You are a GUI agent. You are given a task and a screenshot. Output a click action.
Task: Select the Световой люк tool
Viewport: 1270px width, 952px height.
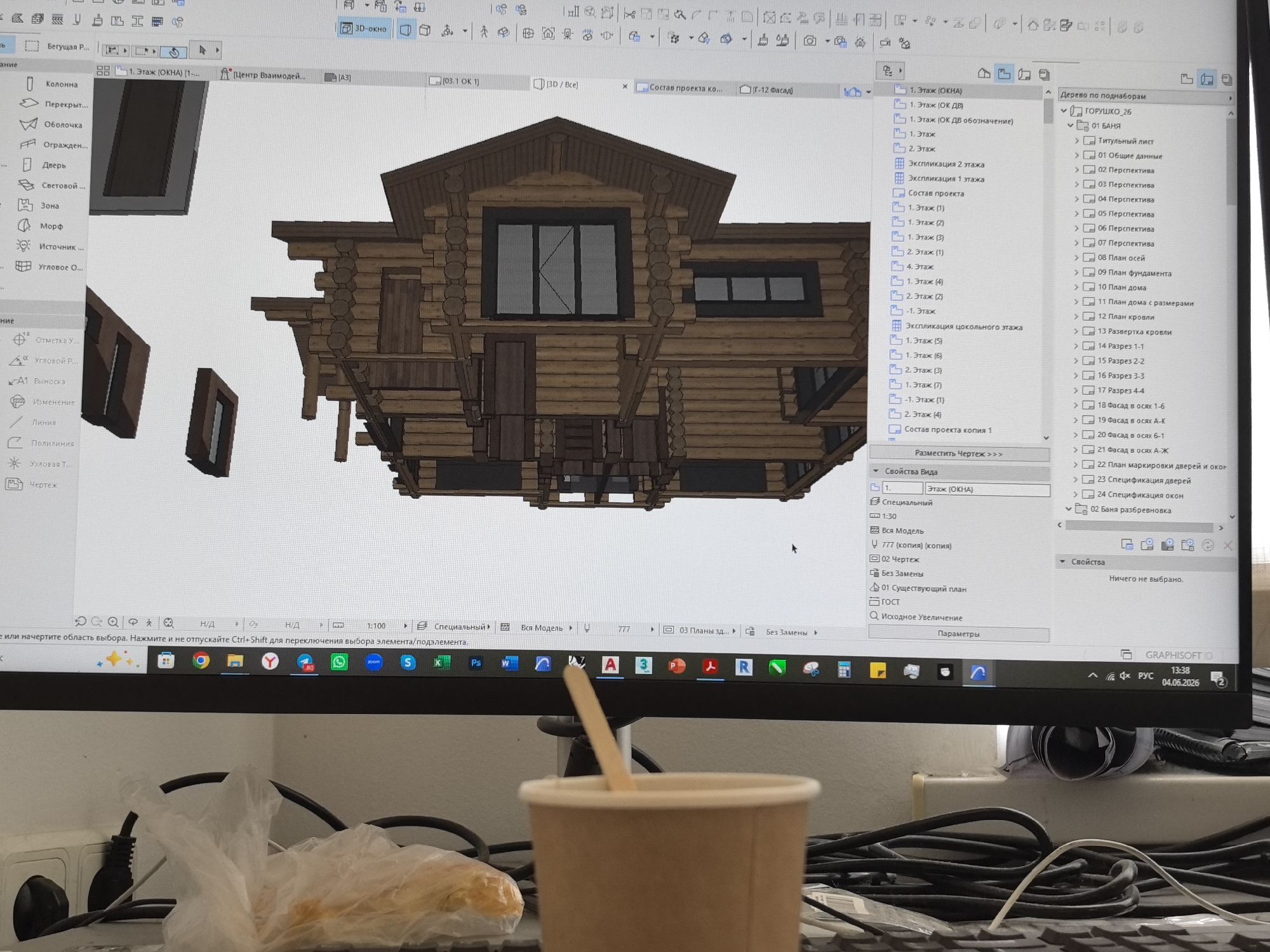click(53, 185)
